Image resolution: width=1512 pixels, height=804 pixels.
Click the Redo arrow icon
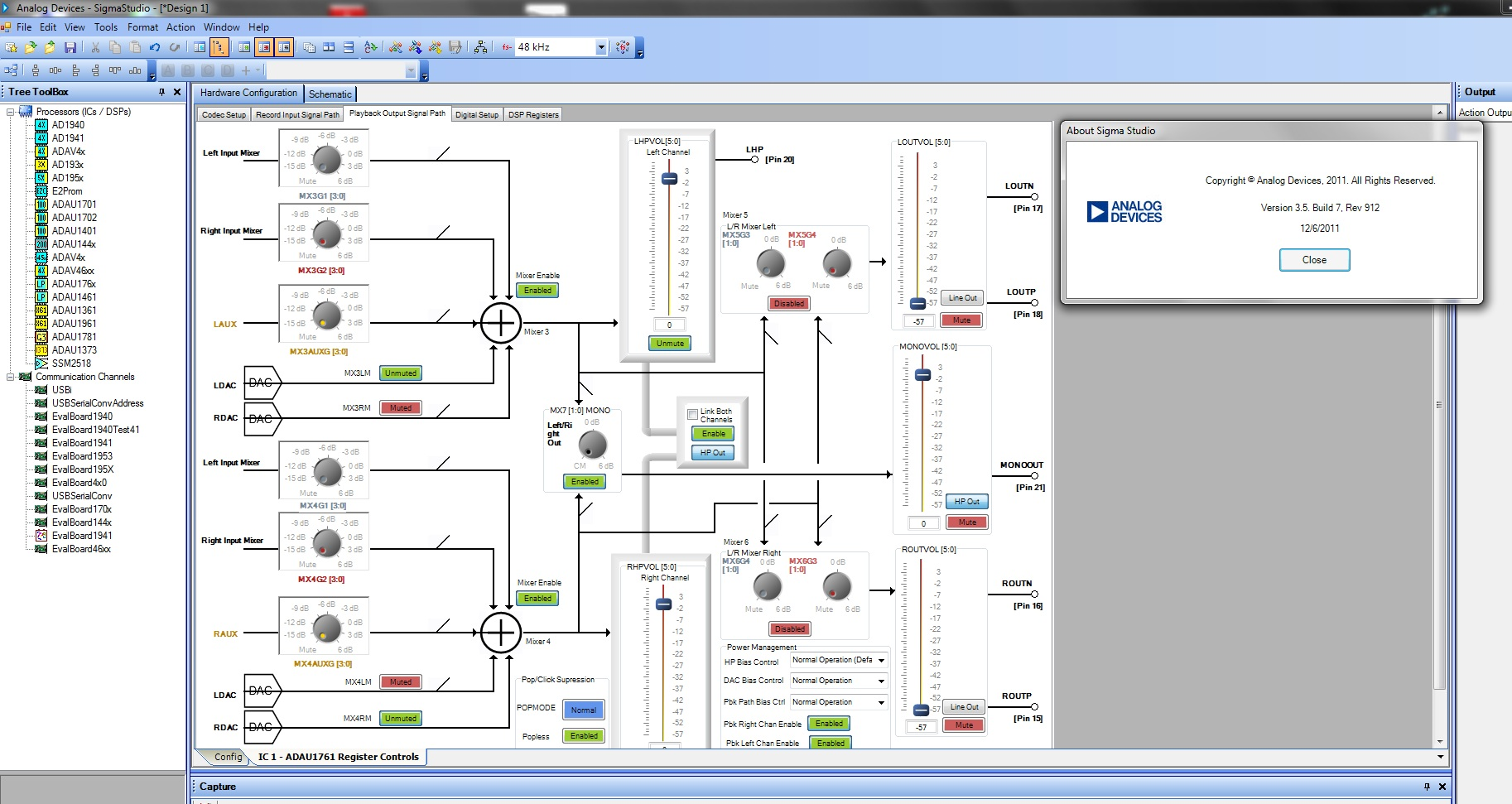tap(174, 47)
